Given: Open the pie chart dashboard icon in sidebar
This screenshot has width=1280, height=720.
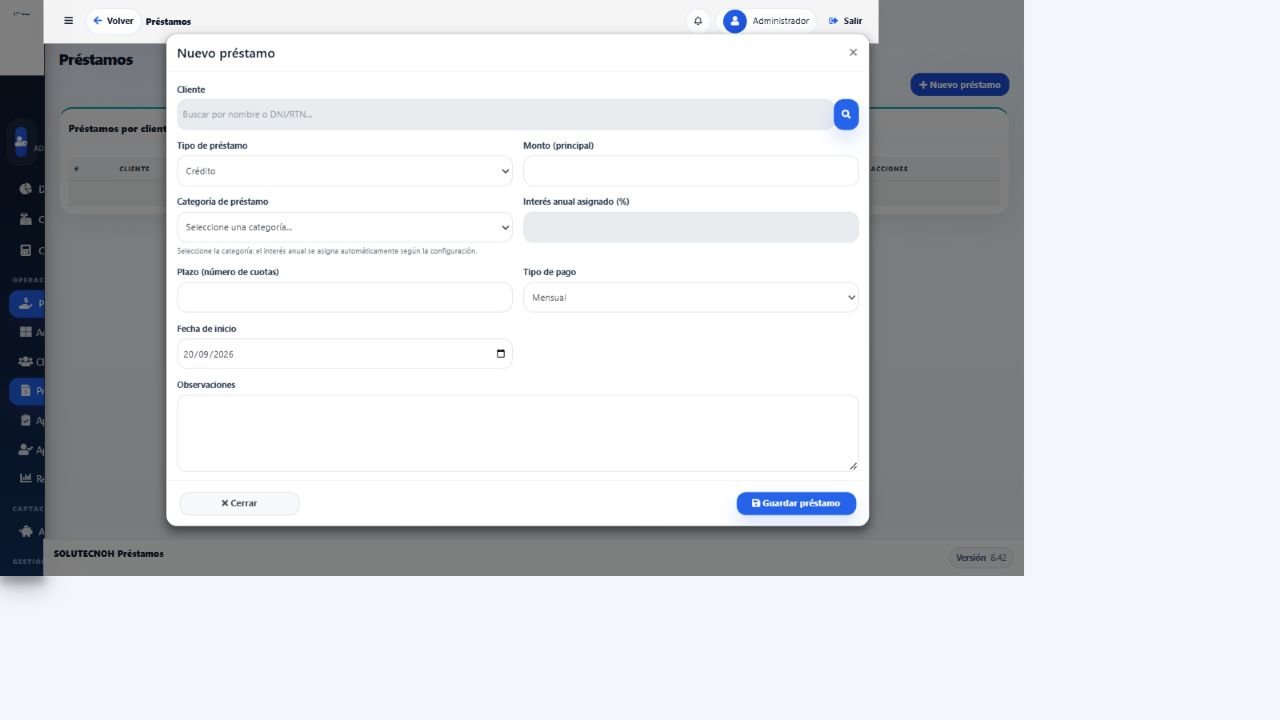Looking at the screenshot, I should click(26, 189).
